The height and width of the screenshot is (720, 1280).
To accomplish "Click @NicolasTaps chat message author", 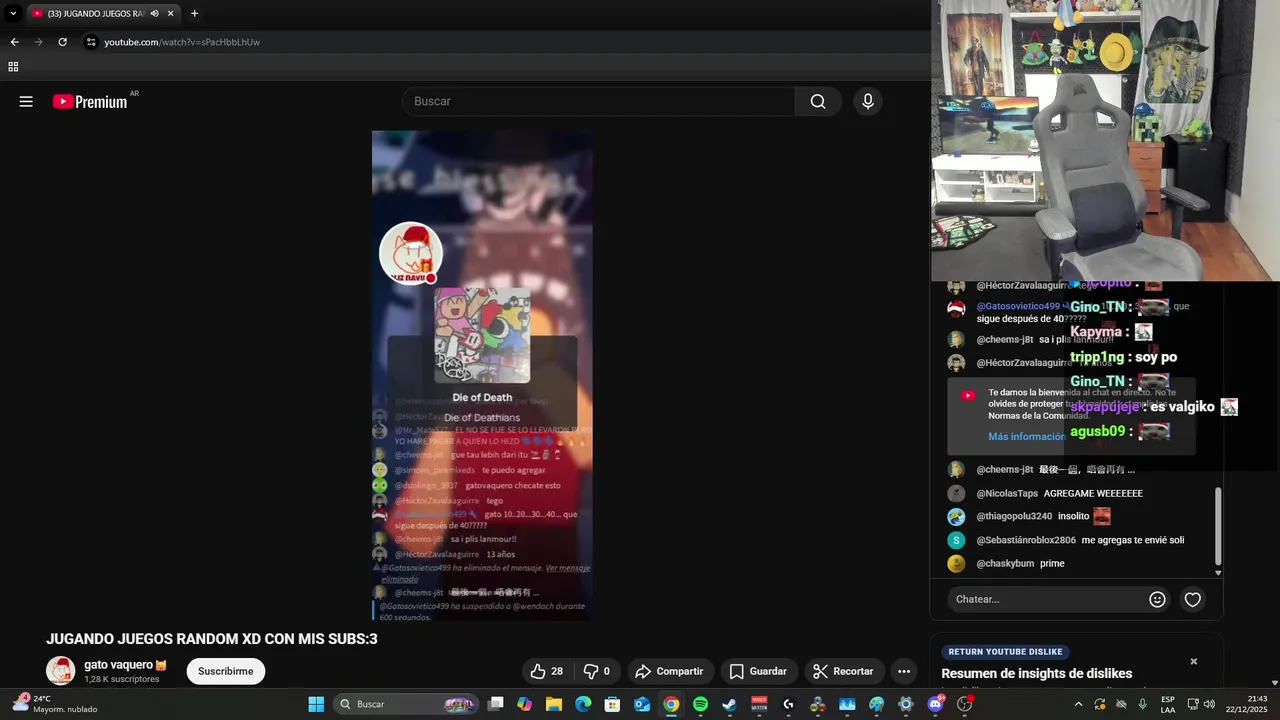I will pyautogui.click(x=1007, y=493).
